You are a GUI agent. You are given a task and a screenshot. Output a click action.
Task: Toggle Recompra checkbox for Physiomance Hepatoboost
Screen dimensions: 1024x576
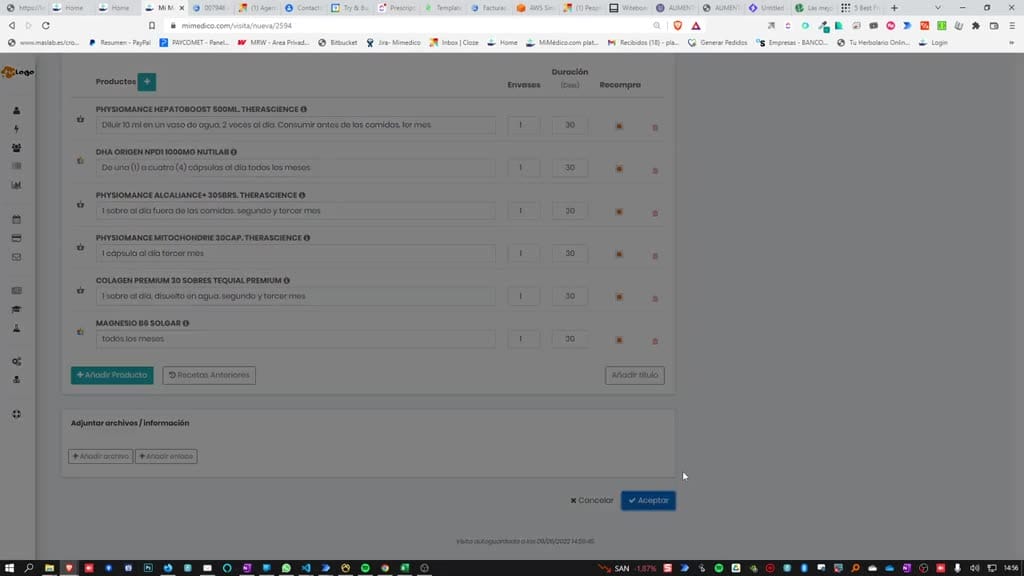click(x=619, y=126)
